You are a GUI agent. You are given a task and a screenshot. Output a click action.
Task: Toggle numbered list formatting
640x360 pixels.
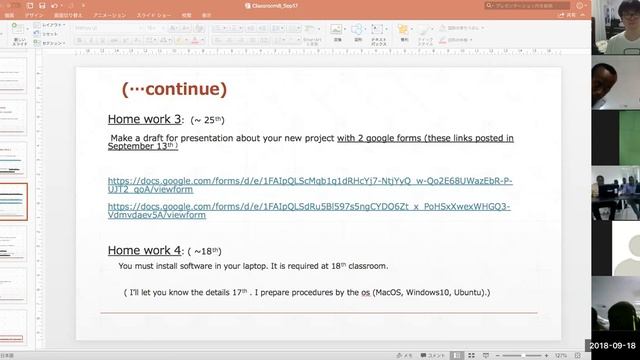click(x=234, y=28)
